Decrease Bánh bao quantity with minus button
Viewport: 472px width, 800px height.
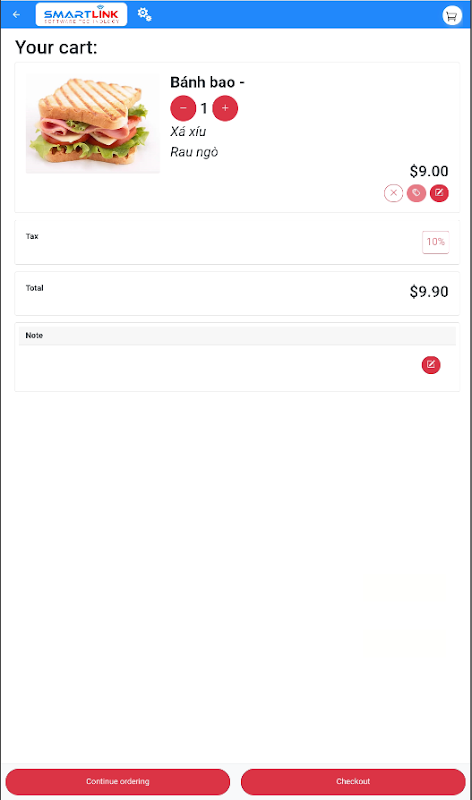(183, 108)
